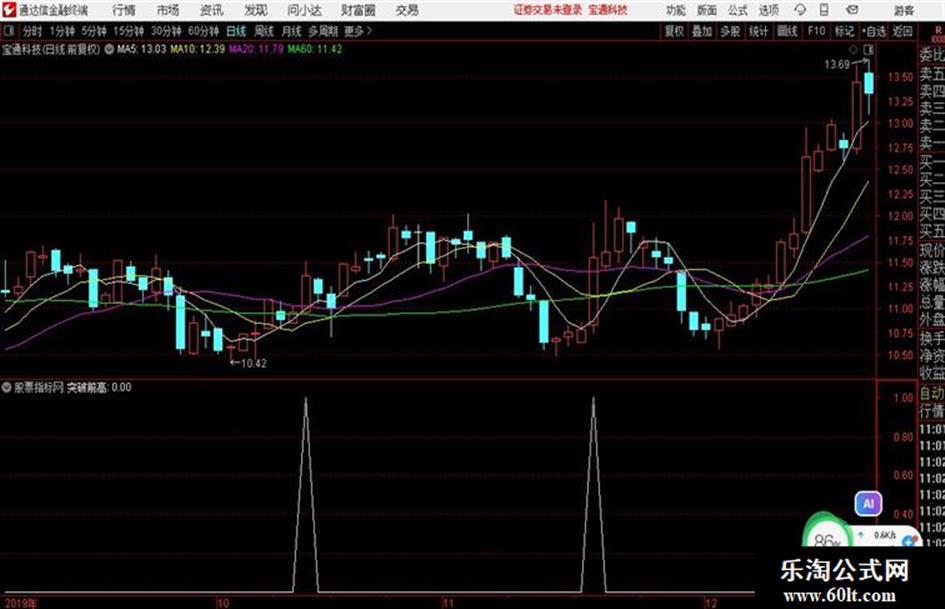Click the MA60: 11.42 indicator value

click(x=315, y=49)
